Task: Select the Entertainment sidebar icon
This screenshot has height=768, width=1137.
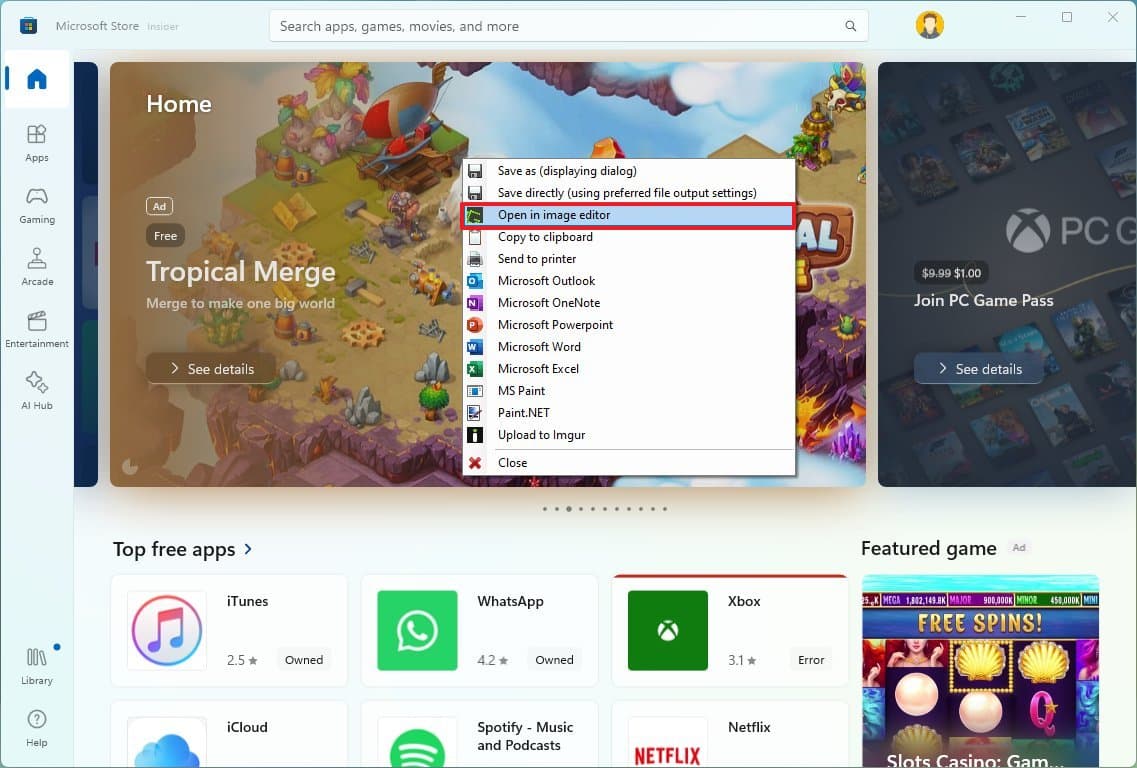Action: [37, 328]
